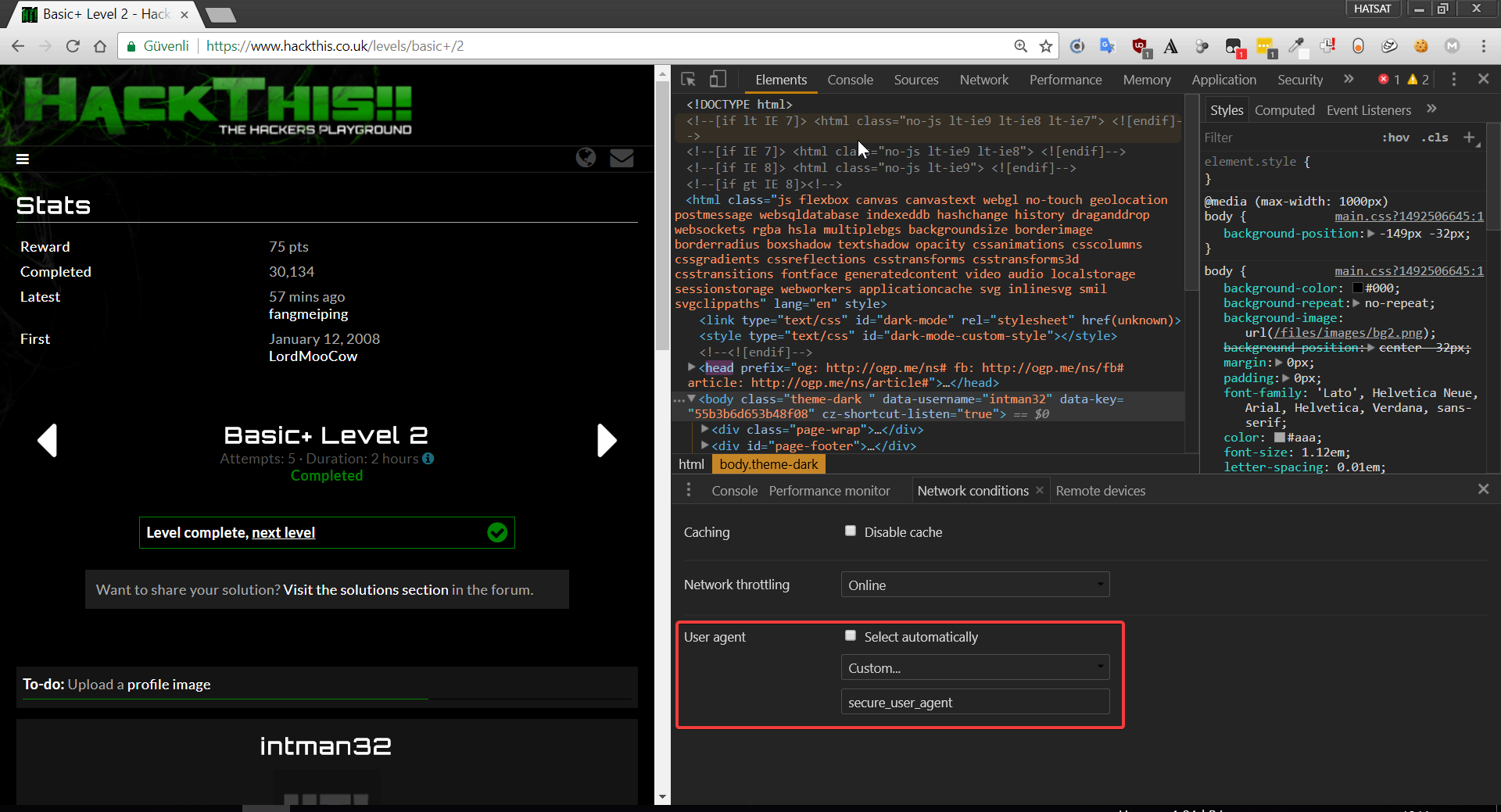
Task: Open main.css link for body rule
Action: [x=1409, y=271]
